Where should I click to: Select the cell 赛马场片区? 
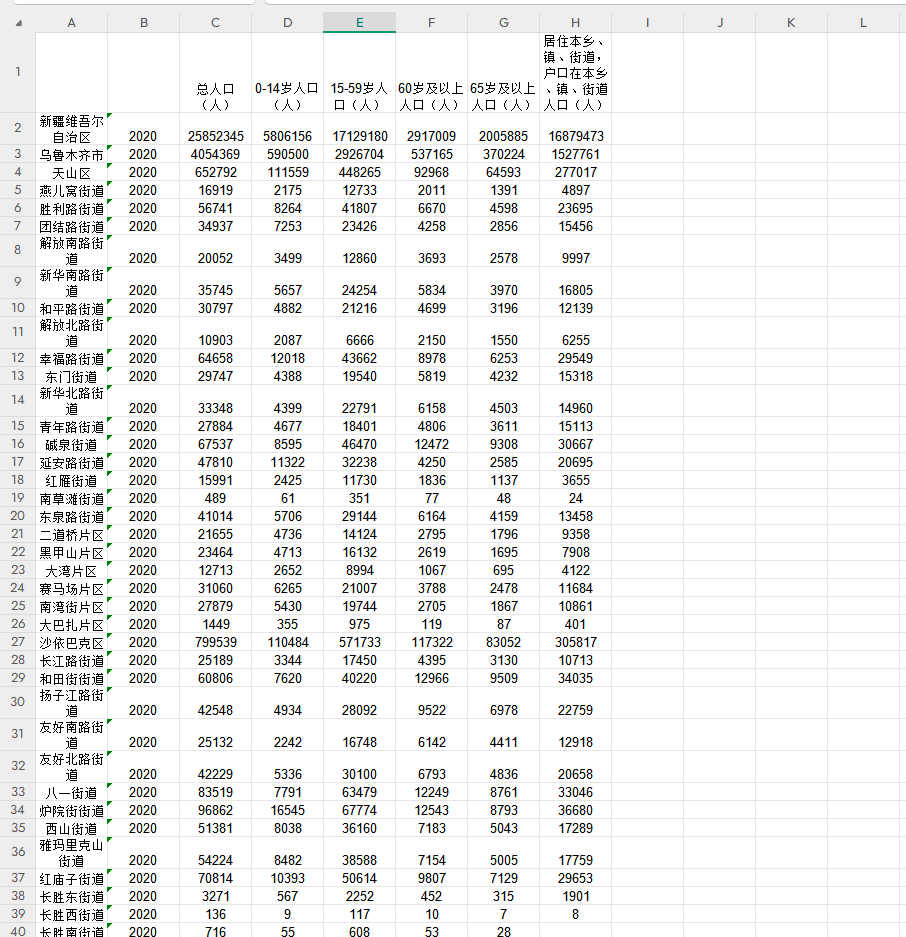coord(72,588)
